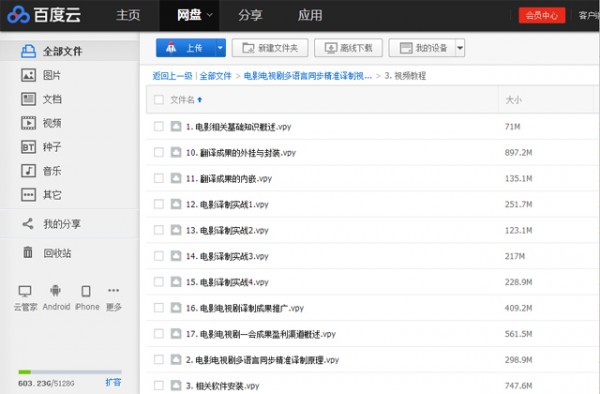600x394 pixels.
Task: Click the 897.2M size cell
Action: click(x=518, y=153)
